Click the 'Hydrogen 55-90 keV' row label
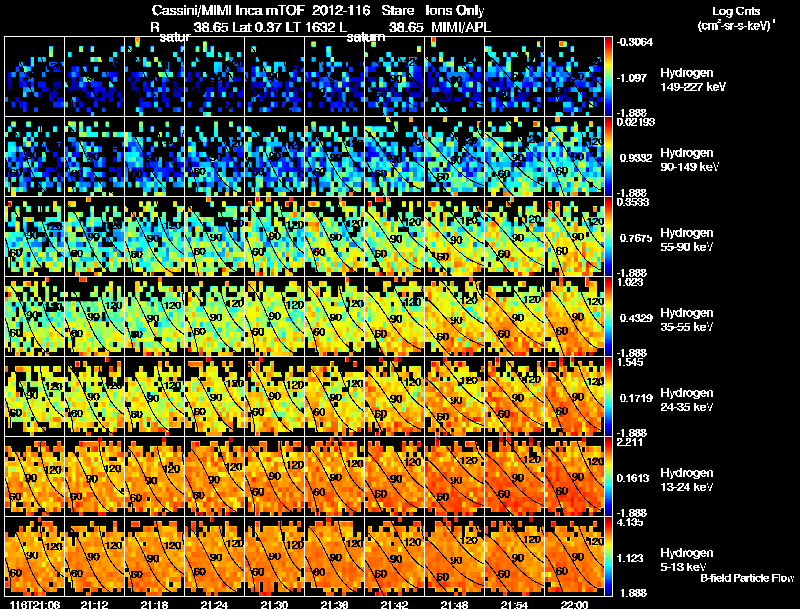800x609 pixels. pos(687,240)
